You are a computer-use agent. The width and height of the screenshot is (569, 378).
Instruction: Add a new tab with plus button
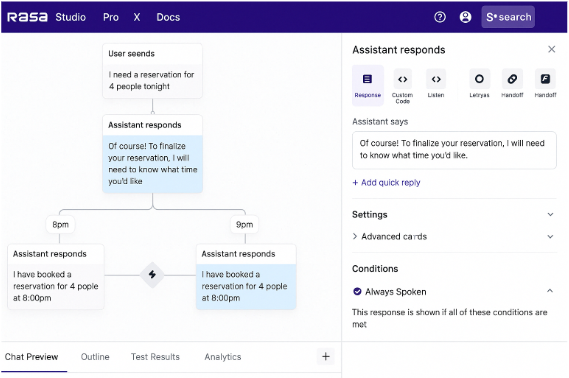coord(326,357)
